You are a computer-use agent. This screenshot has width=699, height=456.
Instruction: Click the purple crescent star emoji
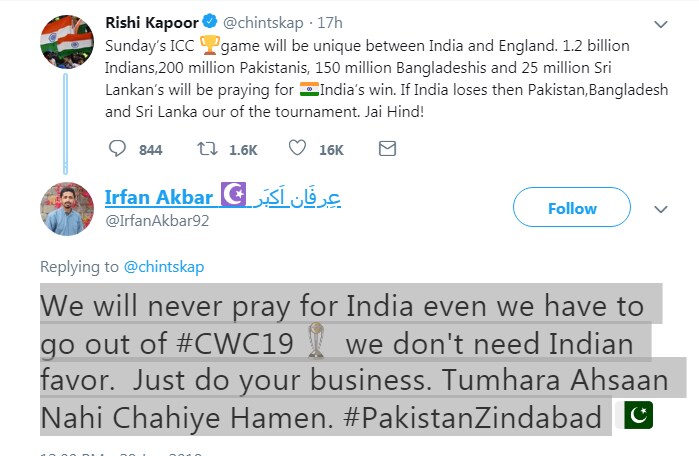233,196
